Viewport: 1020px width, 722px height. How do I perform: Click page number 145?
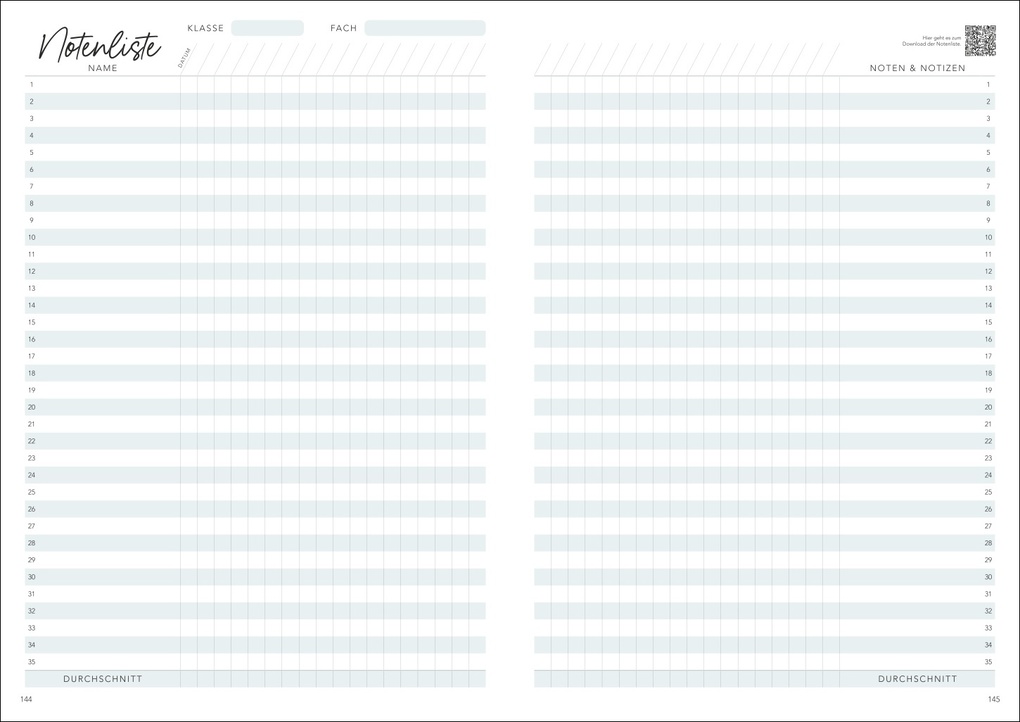coord(993,699)
